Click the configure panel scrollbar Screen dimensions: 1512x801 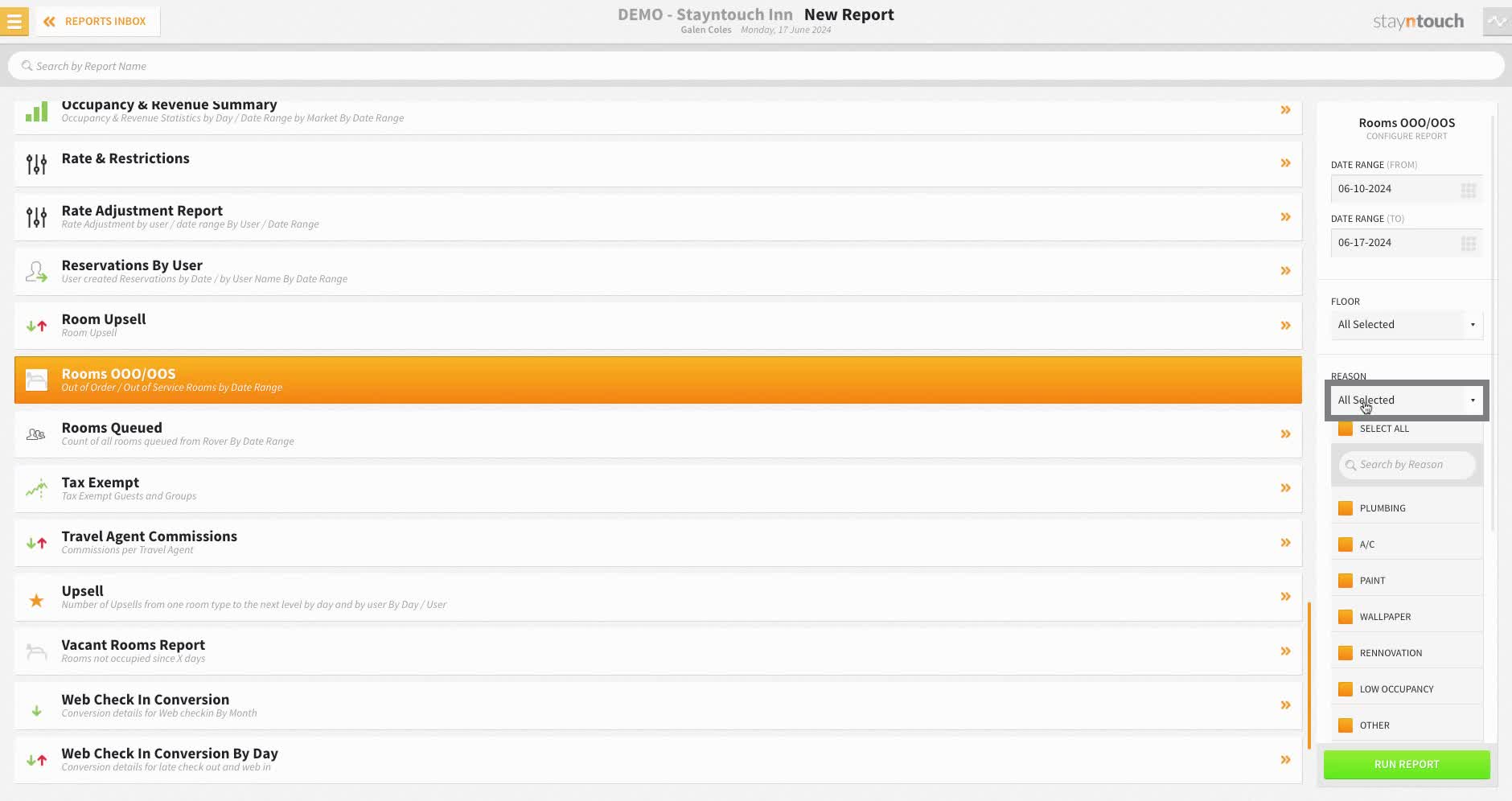pos(1494,322)
